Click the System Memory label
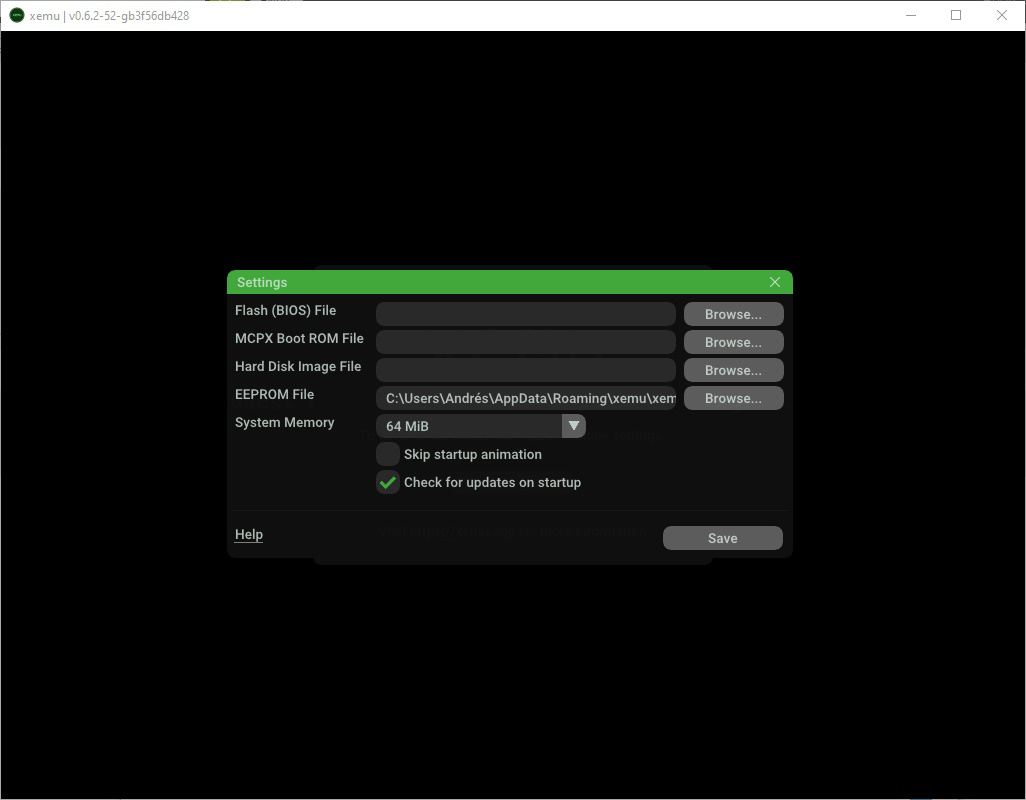Screen dimensions: 1026x800 [x=285, y=423]
